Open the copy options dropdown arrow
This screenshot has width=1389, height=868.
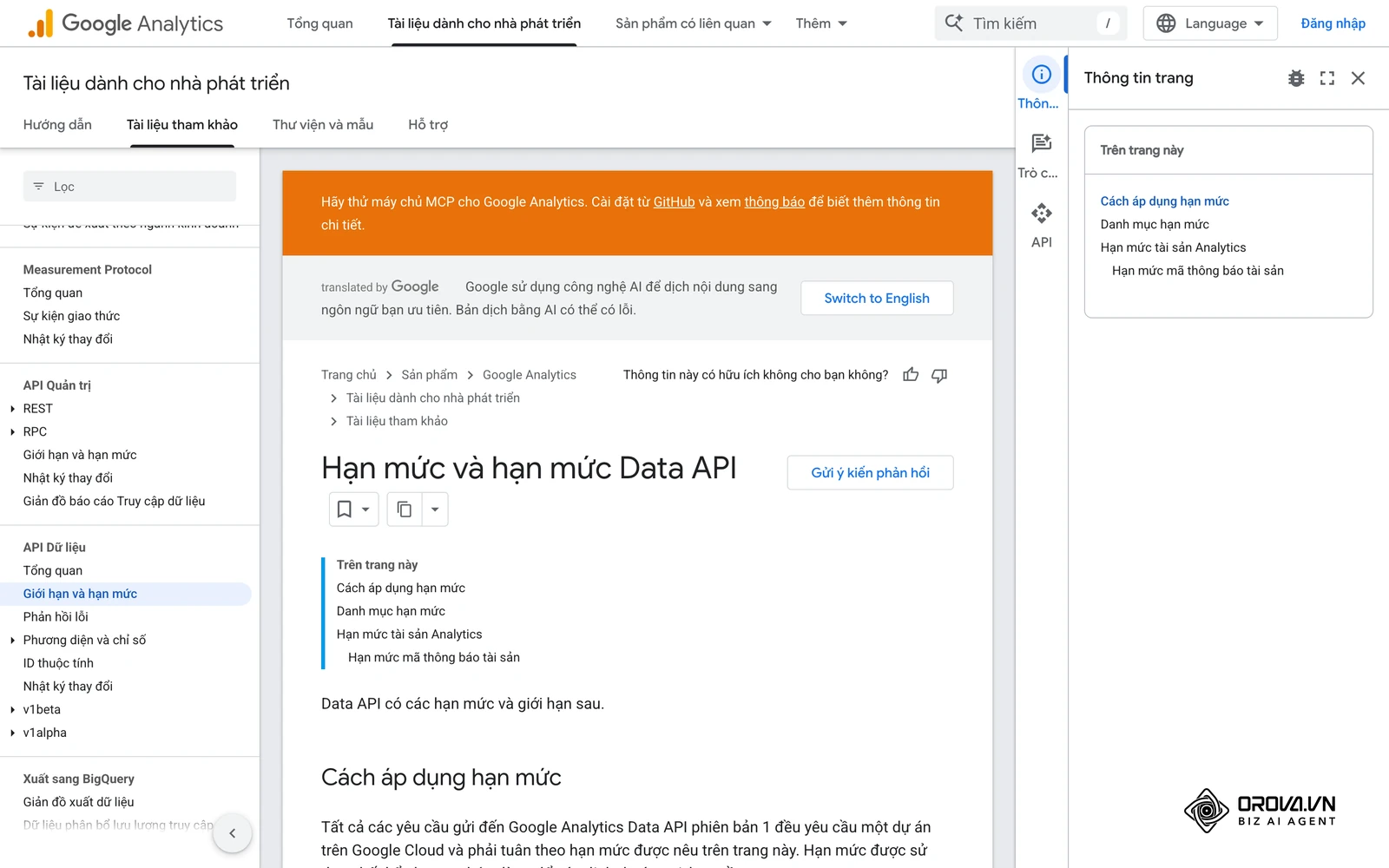[x=435, y=510]
